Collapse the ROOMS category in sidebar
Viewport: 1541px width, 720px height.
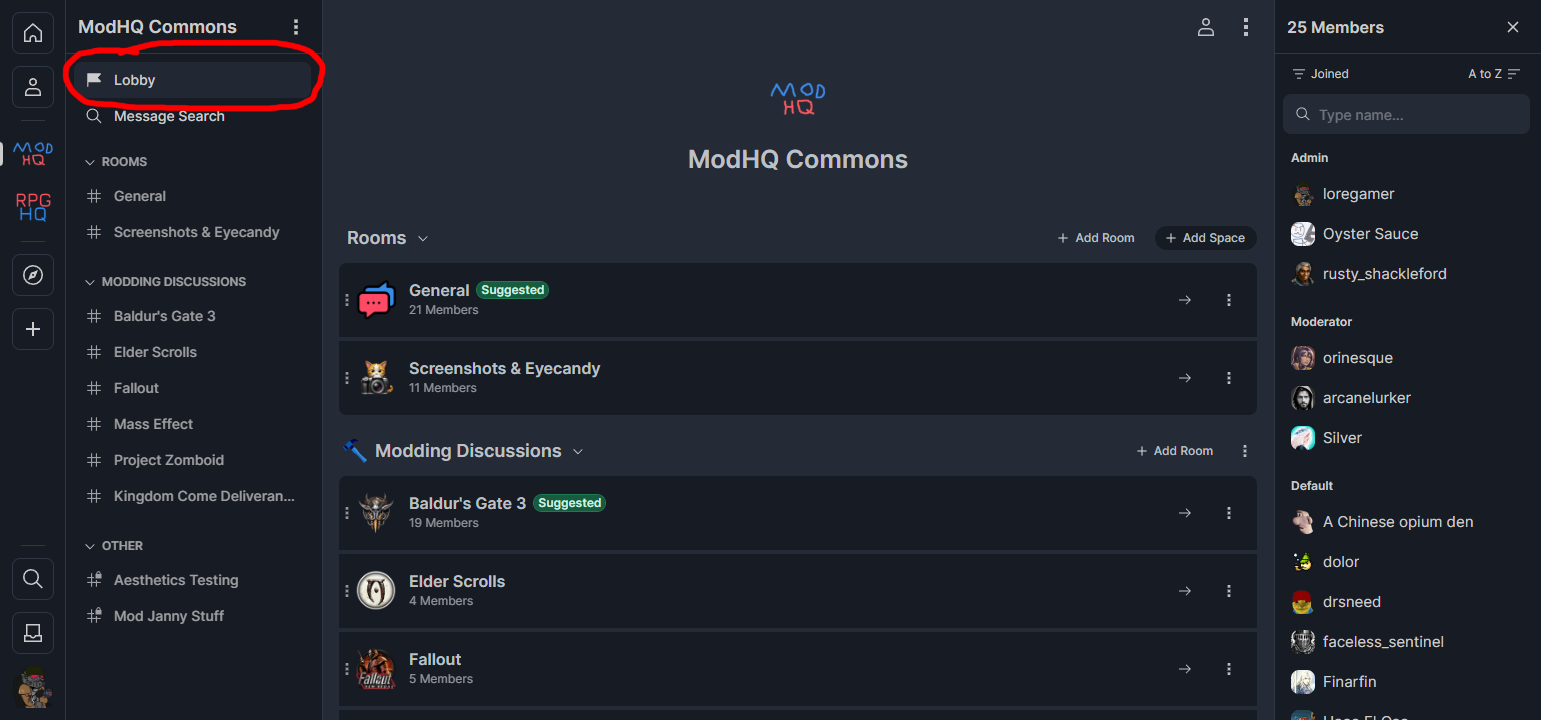[116, 162]
